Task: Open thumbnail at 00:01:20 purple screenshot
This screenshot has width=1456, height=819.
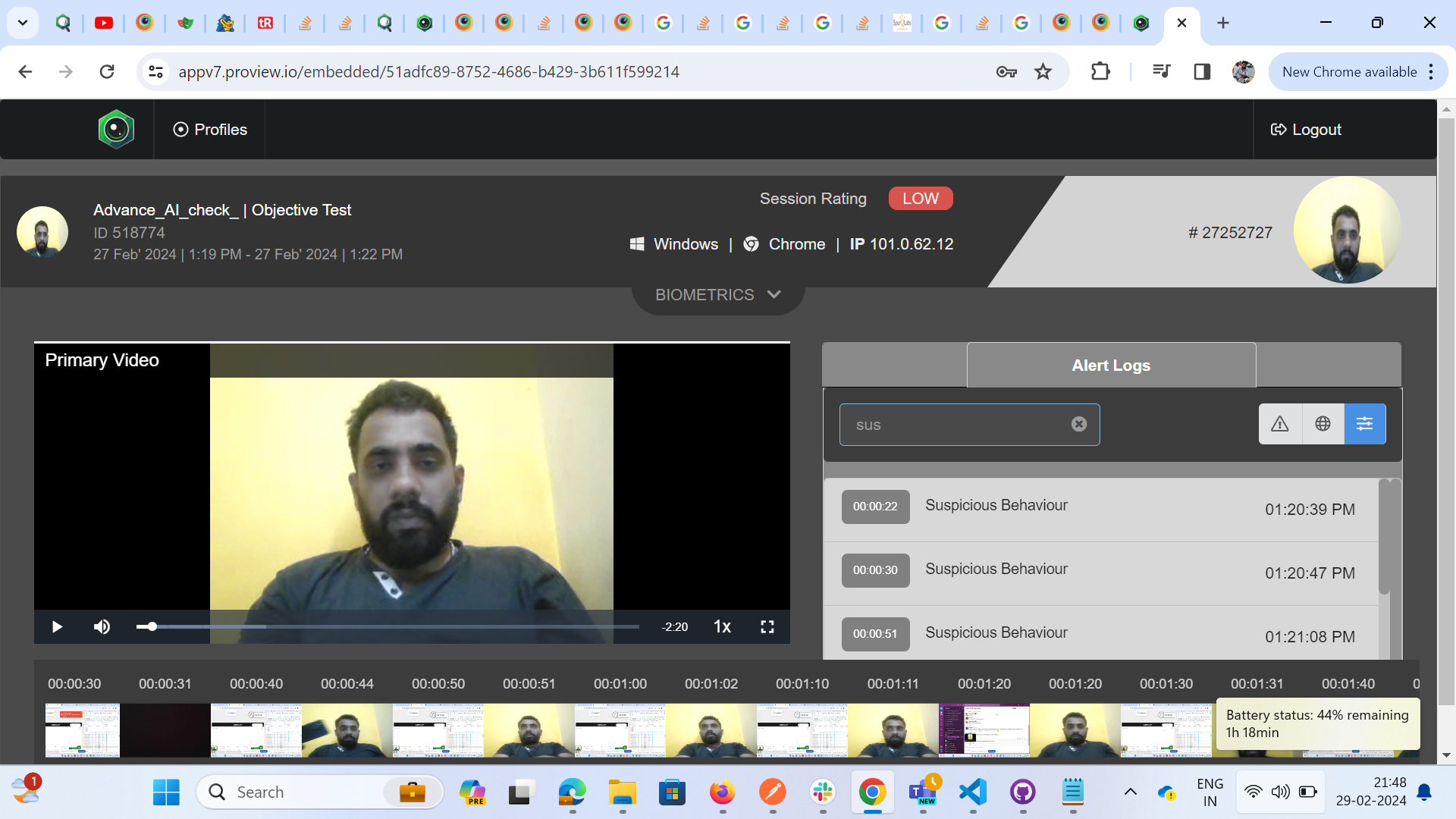Action: [x=984, y=730]
